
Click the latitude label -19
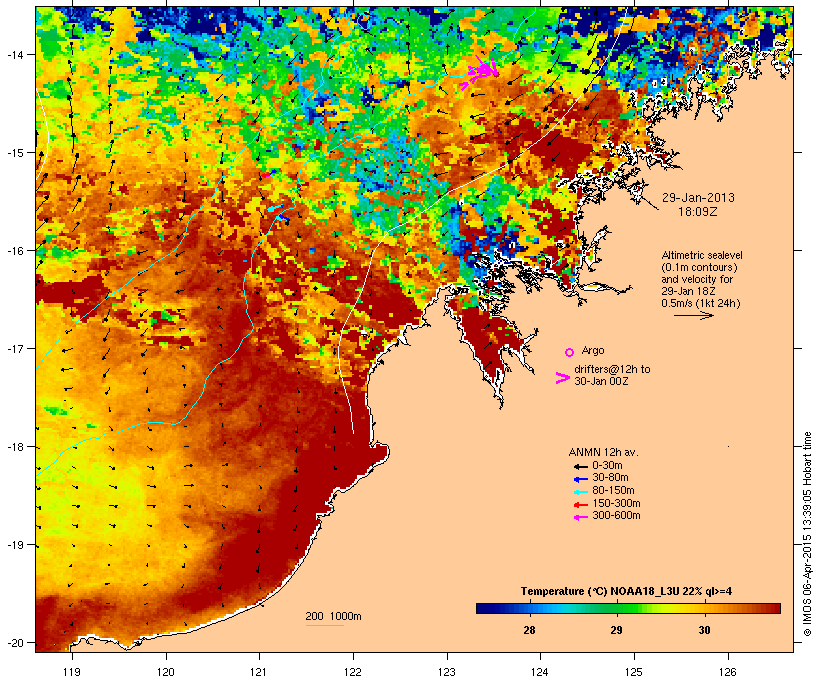14,545
